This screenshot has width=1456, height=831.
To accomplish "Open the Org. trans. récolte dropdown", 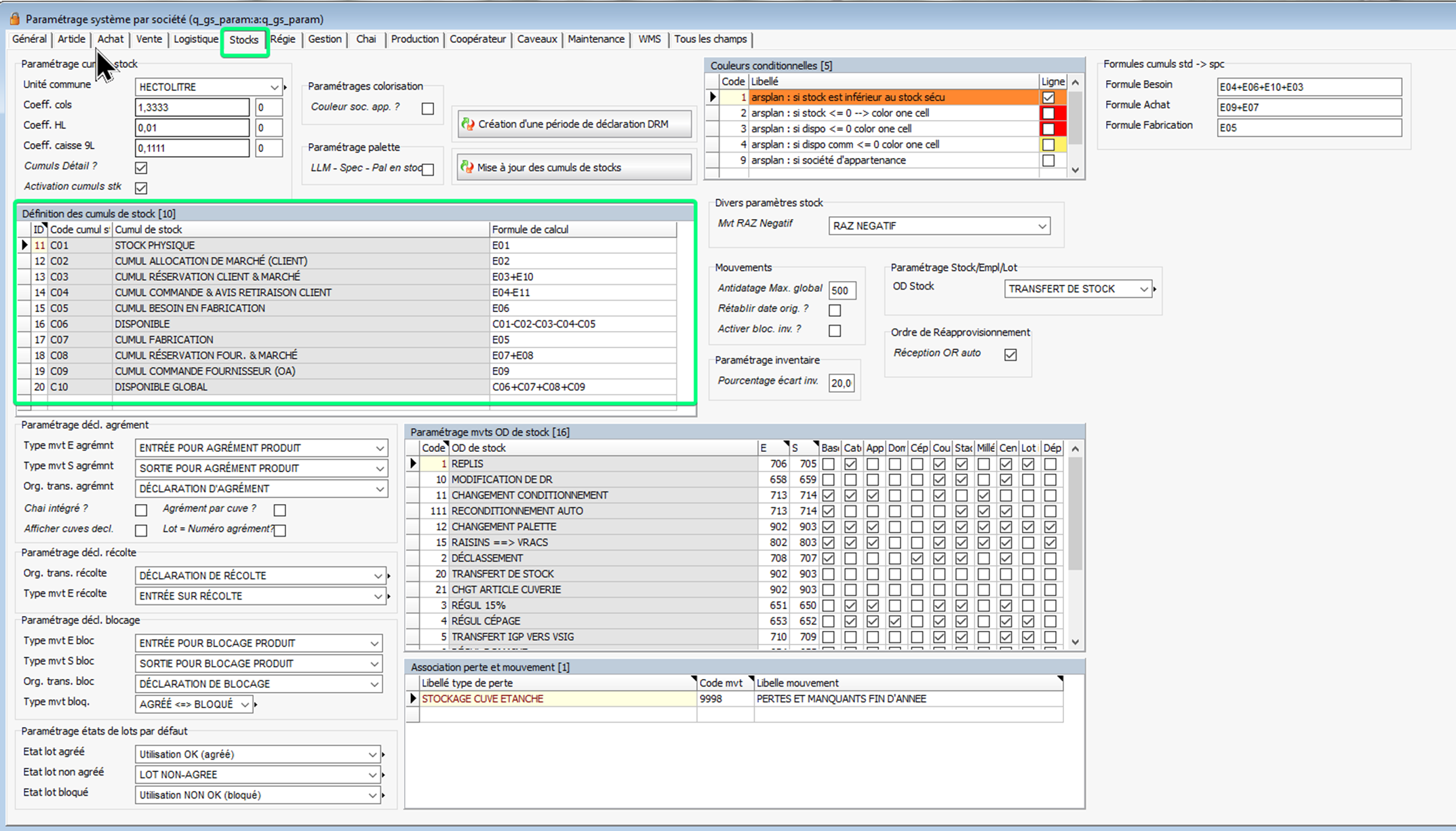I will (378, 576).
